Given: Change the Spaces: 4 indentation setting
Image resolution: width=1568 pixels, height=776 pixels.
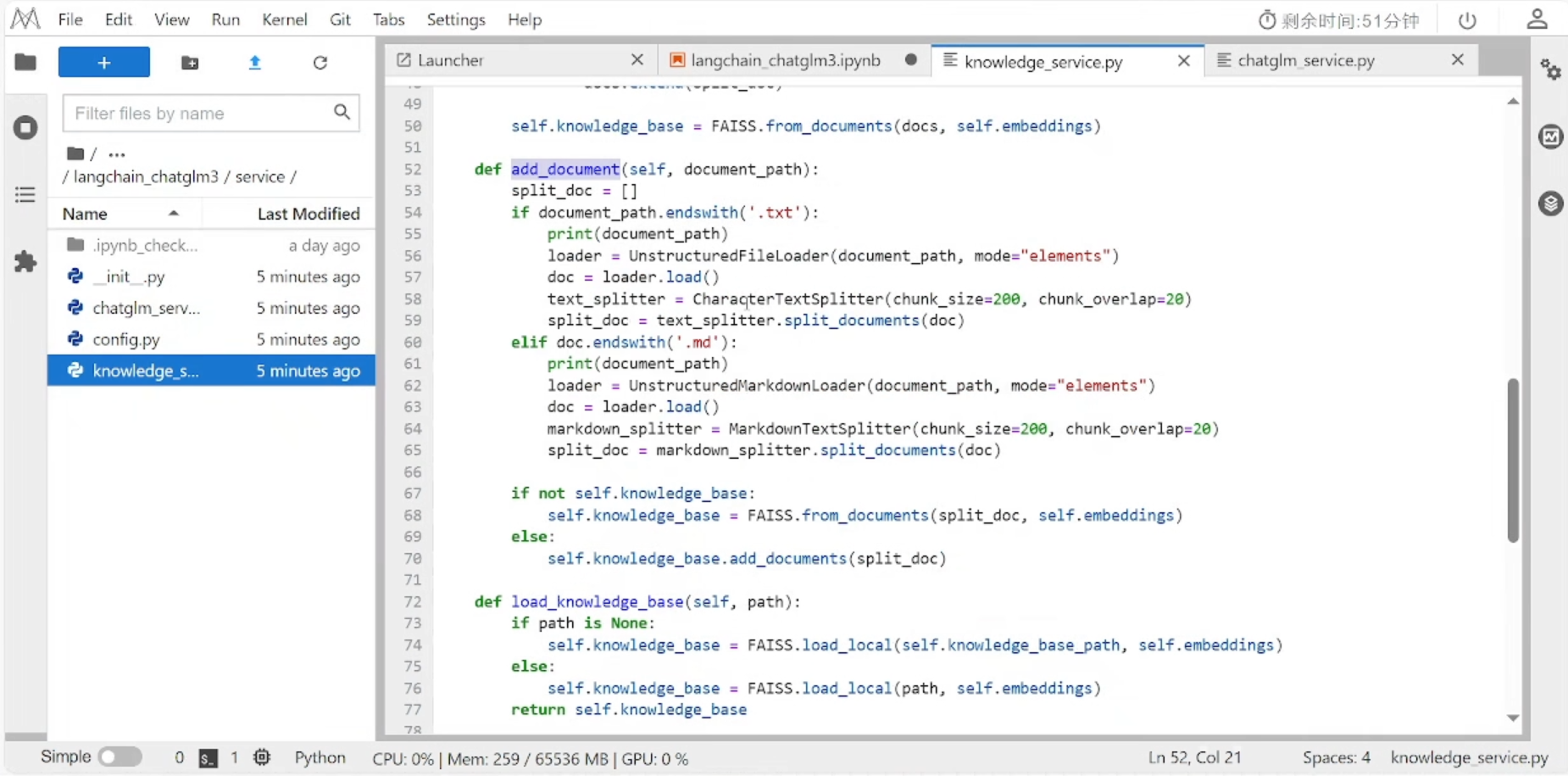Looking at the screenshot, I should pos(1336,757).
